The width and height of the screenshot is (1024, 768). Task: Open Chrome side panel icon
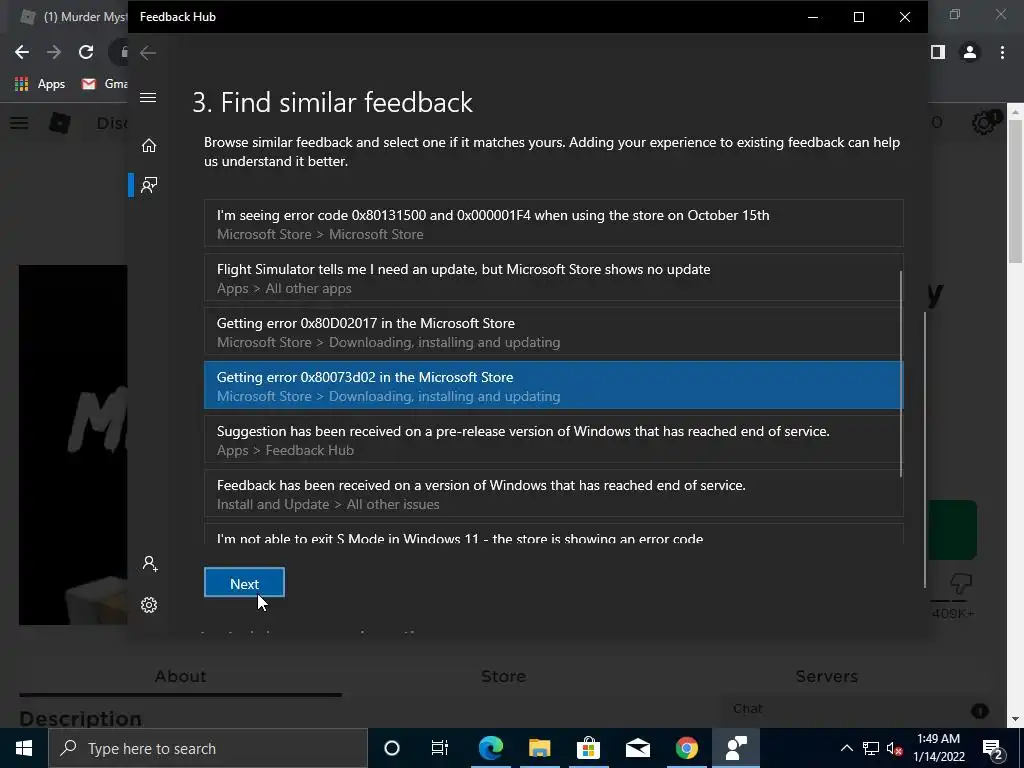click(x=938, y=52)
